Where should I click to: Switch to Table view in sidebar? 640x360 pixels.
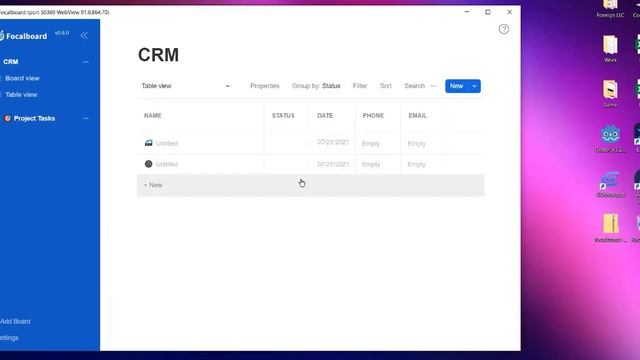click(x=21, y=95)
